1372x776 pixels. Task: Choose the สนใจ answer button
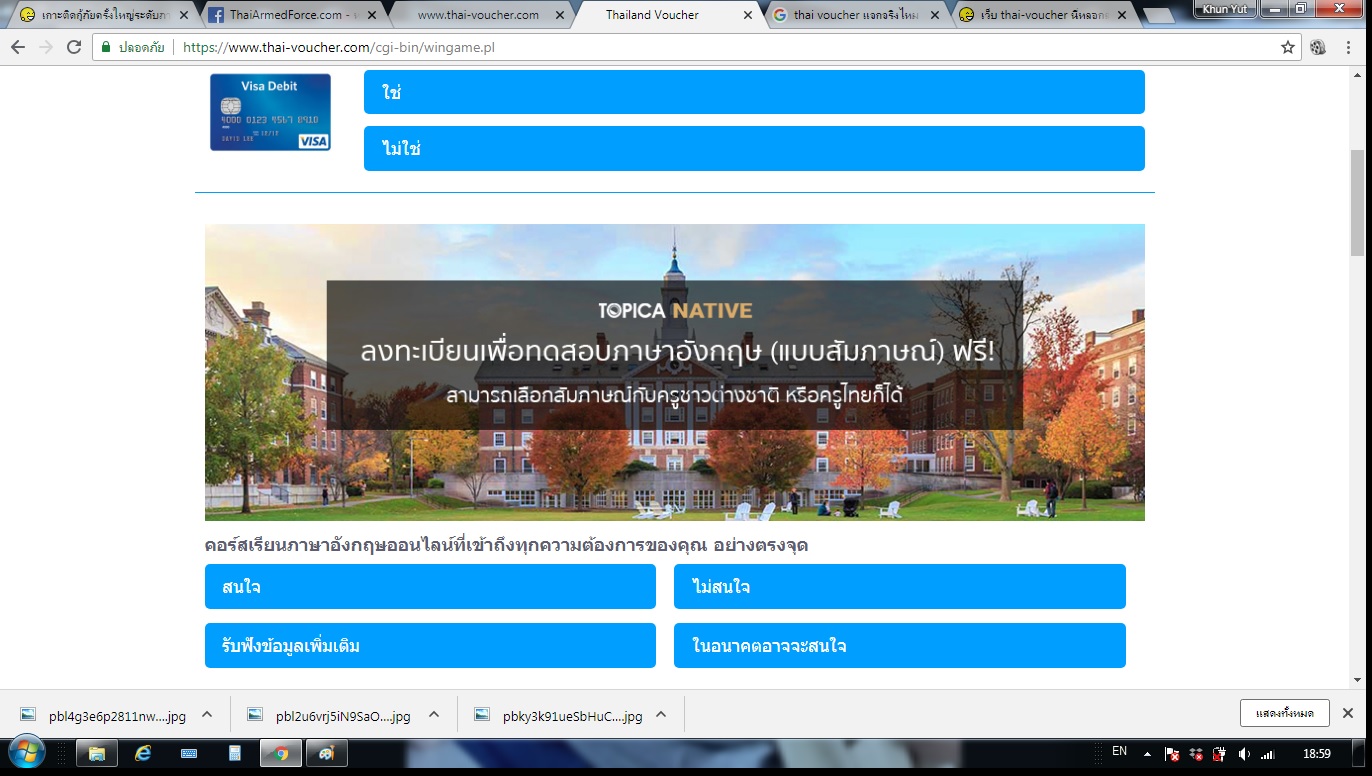point(430,586)
